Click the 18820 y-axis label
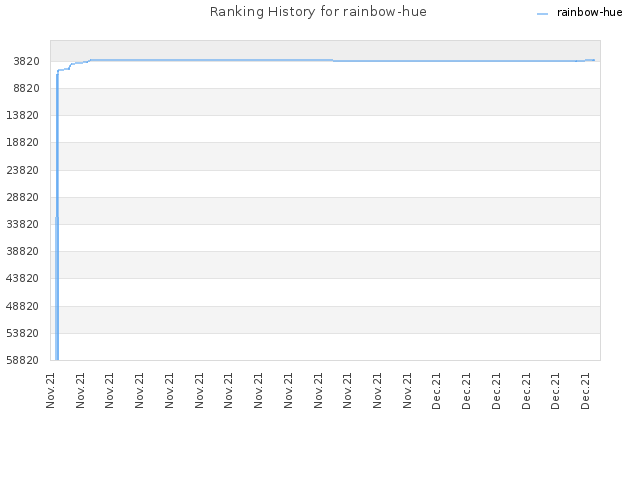This screenshot has width=640, height=480. [23, 142]
